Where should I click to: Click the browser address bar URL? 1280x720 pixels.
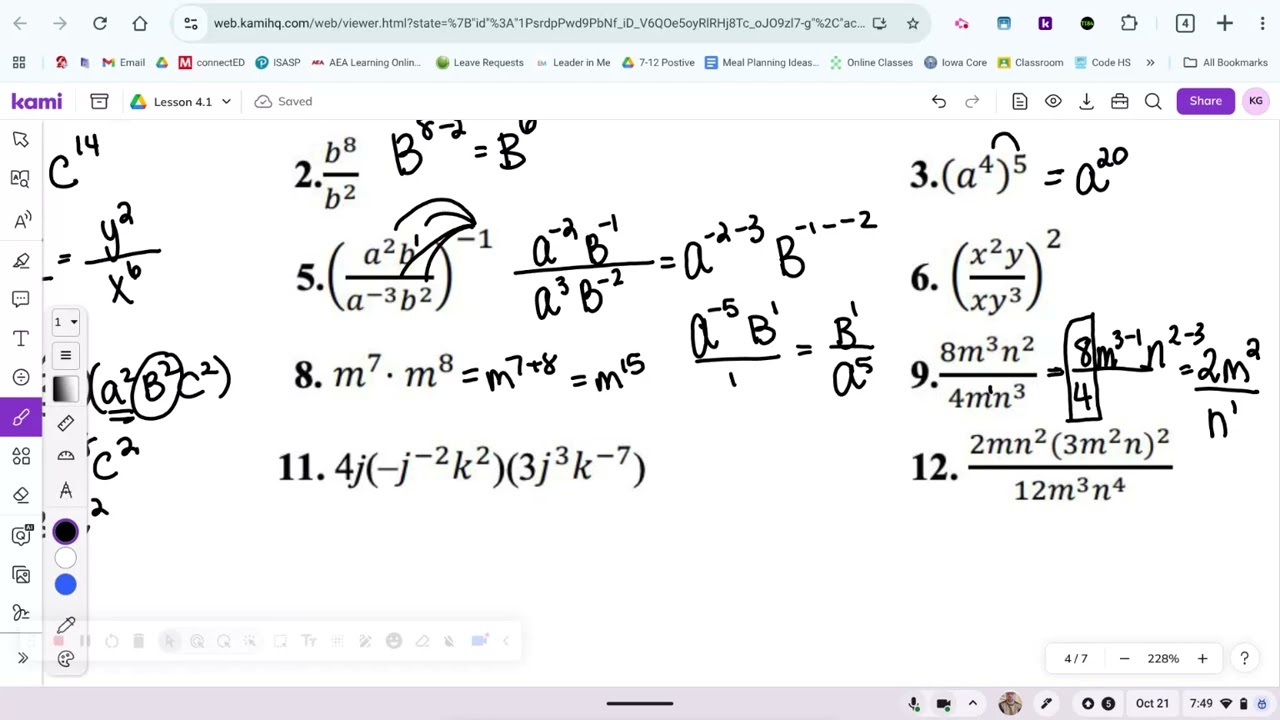pyautogui.click(x=538, y=23)
